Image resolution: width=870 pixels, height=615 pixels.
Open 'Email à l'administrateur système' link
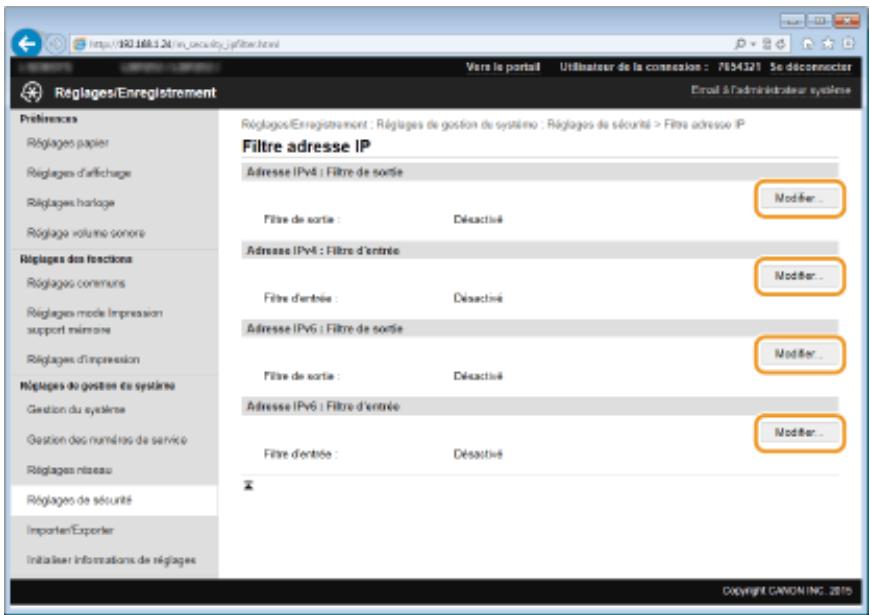point(771,90)
